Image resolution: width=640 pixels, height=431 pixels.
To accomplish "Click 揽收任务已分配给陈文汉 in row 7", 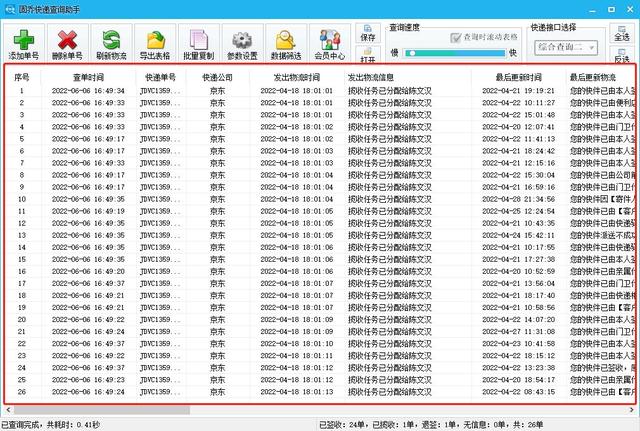I will click(x=390, y=163).
